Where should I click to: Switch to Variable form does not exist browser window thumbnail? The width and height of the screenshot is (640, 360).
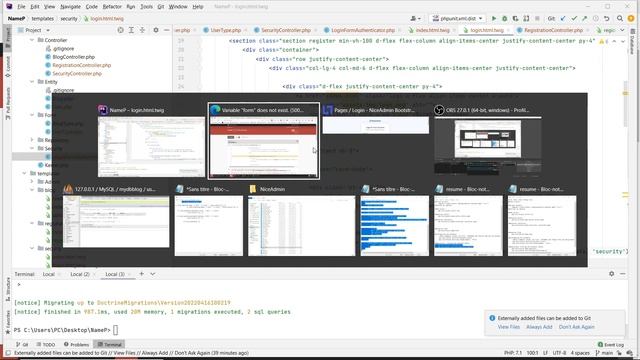click(x=264, y=141)
